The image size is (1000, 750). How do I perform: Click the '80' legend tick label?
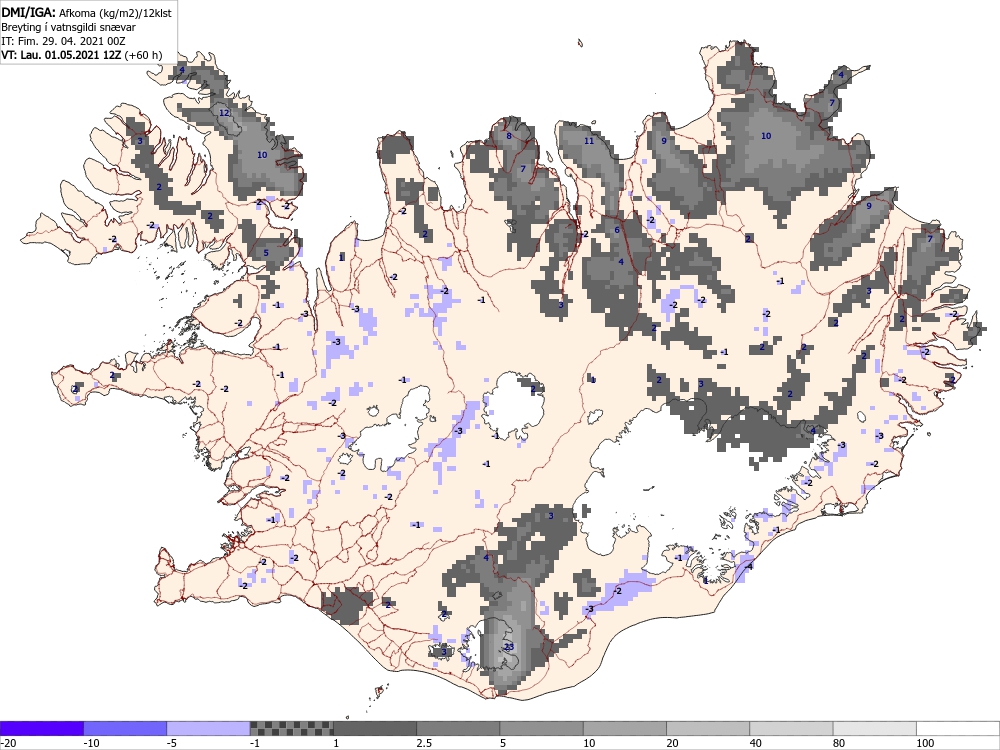click(839, 743)
